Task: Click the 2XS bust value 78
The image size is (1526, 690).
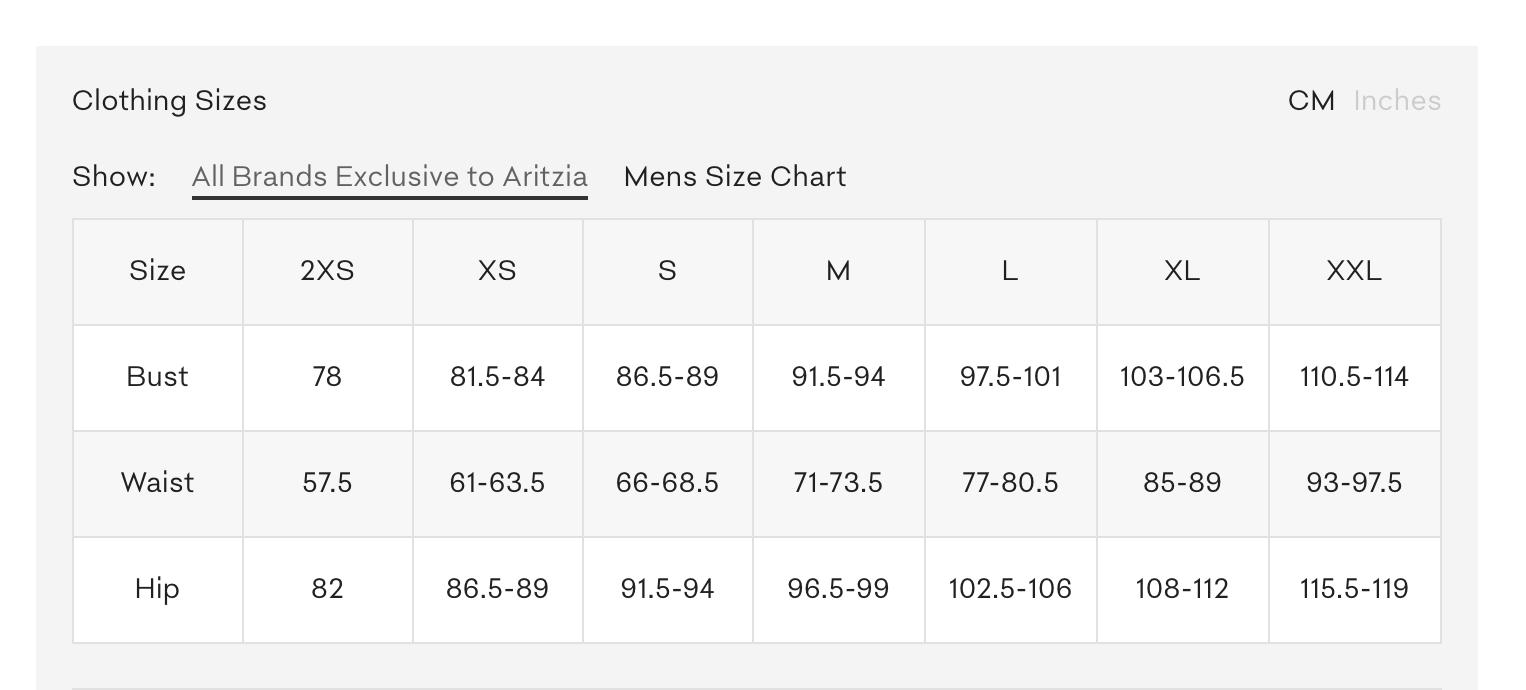Action: pyautogui.click(x=327, y=377)
